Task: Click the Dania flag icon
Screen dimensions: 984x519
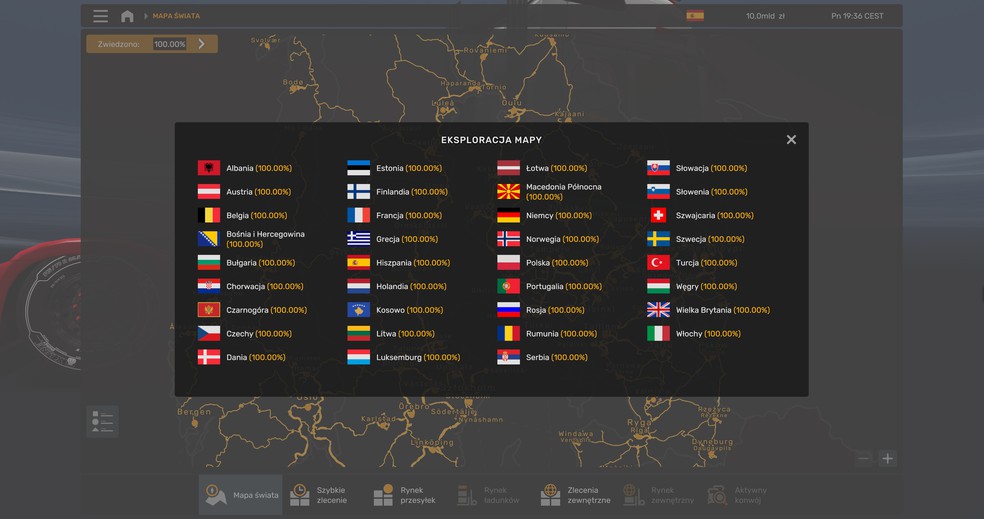Action: tap(209, 357)
